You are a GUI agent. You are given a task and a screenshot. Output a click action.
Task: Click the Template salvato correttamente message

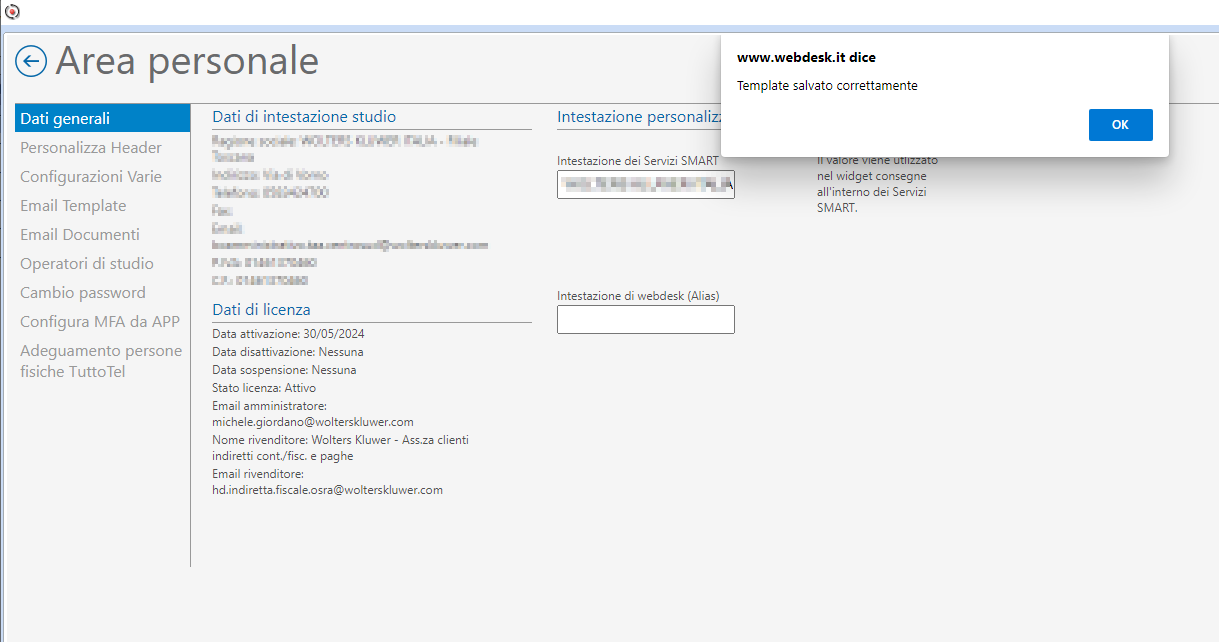pyautogui.click(x=827, y=86)
